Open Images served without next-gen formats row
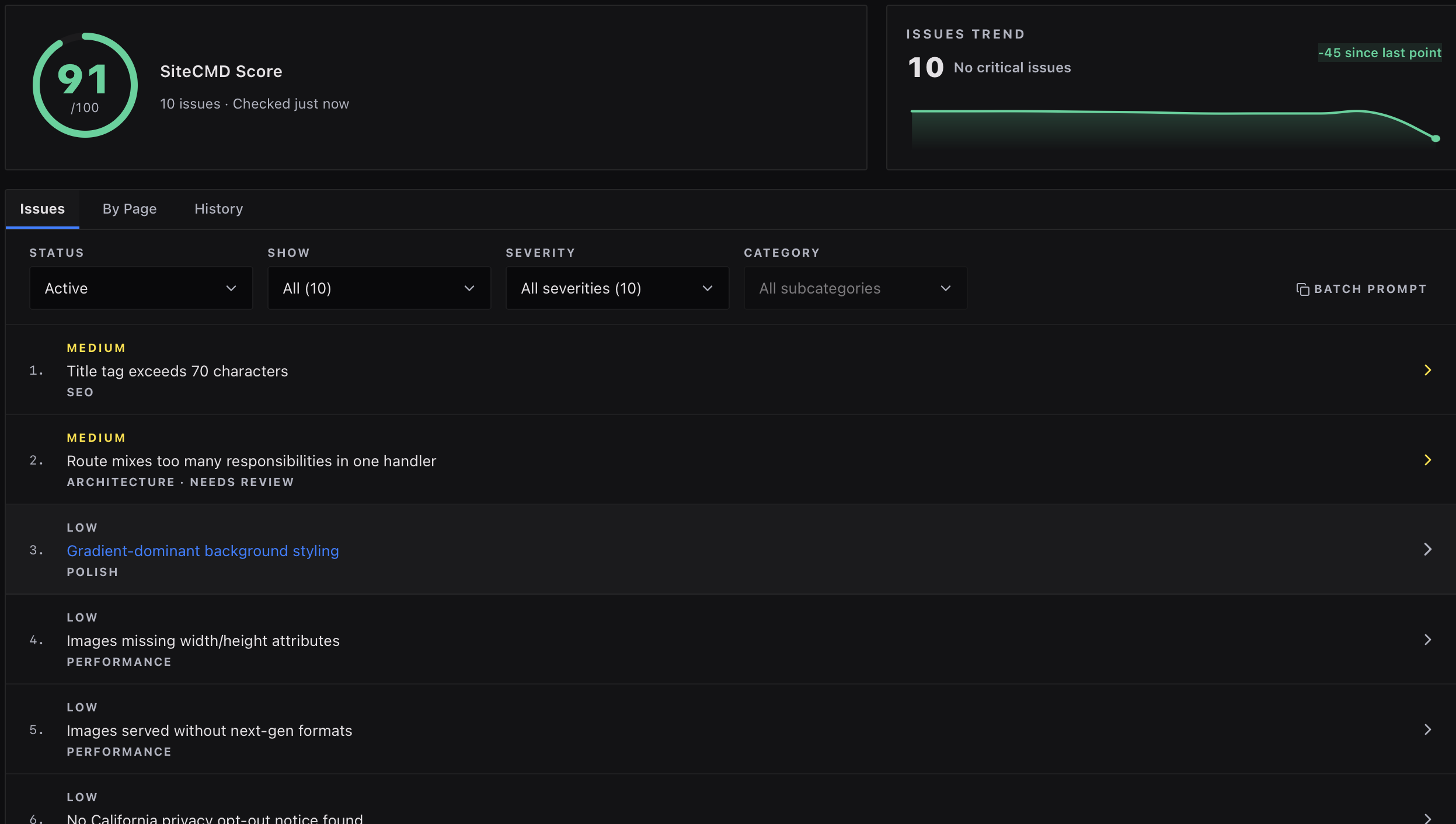The height and width of the screenshot is (824, 1456). click(x=730, y=729)
